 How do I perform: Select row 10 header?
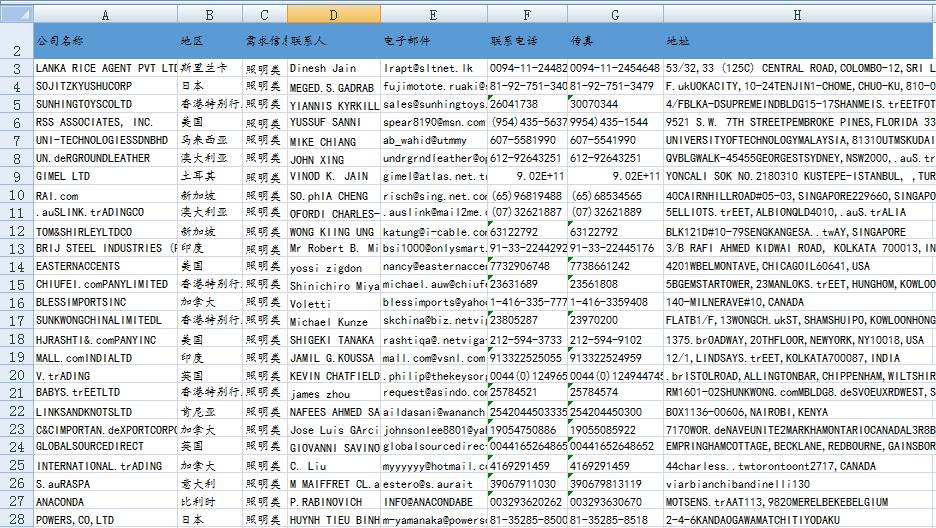pos(16,196)
